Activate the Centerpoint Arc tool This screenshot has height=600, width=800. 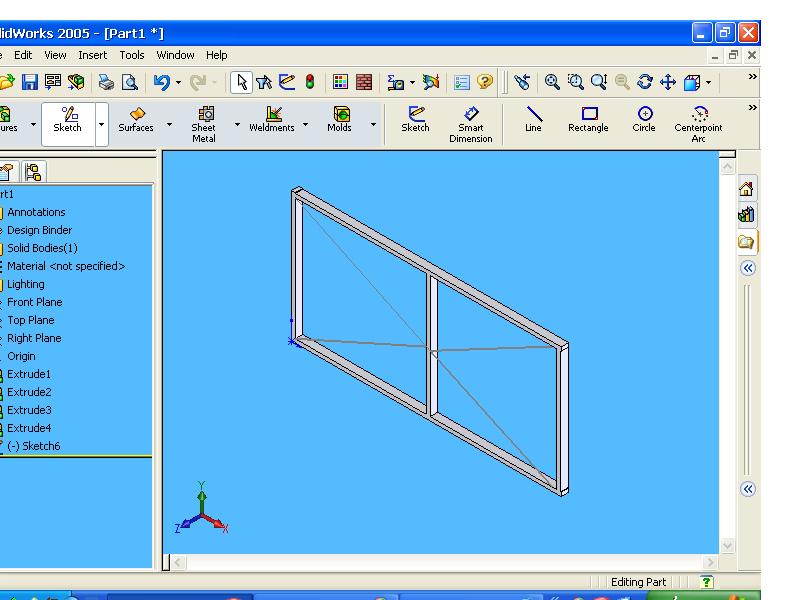(698, 122)
